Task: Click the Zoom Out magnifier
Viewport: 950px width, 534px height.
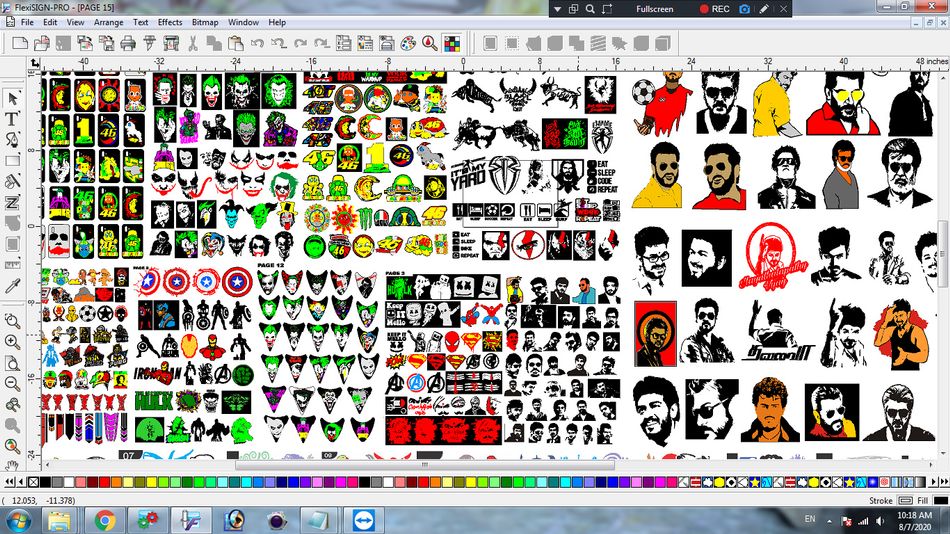Action: [12, 383]
